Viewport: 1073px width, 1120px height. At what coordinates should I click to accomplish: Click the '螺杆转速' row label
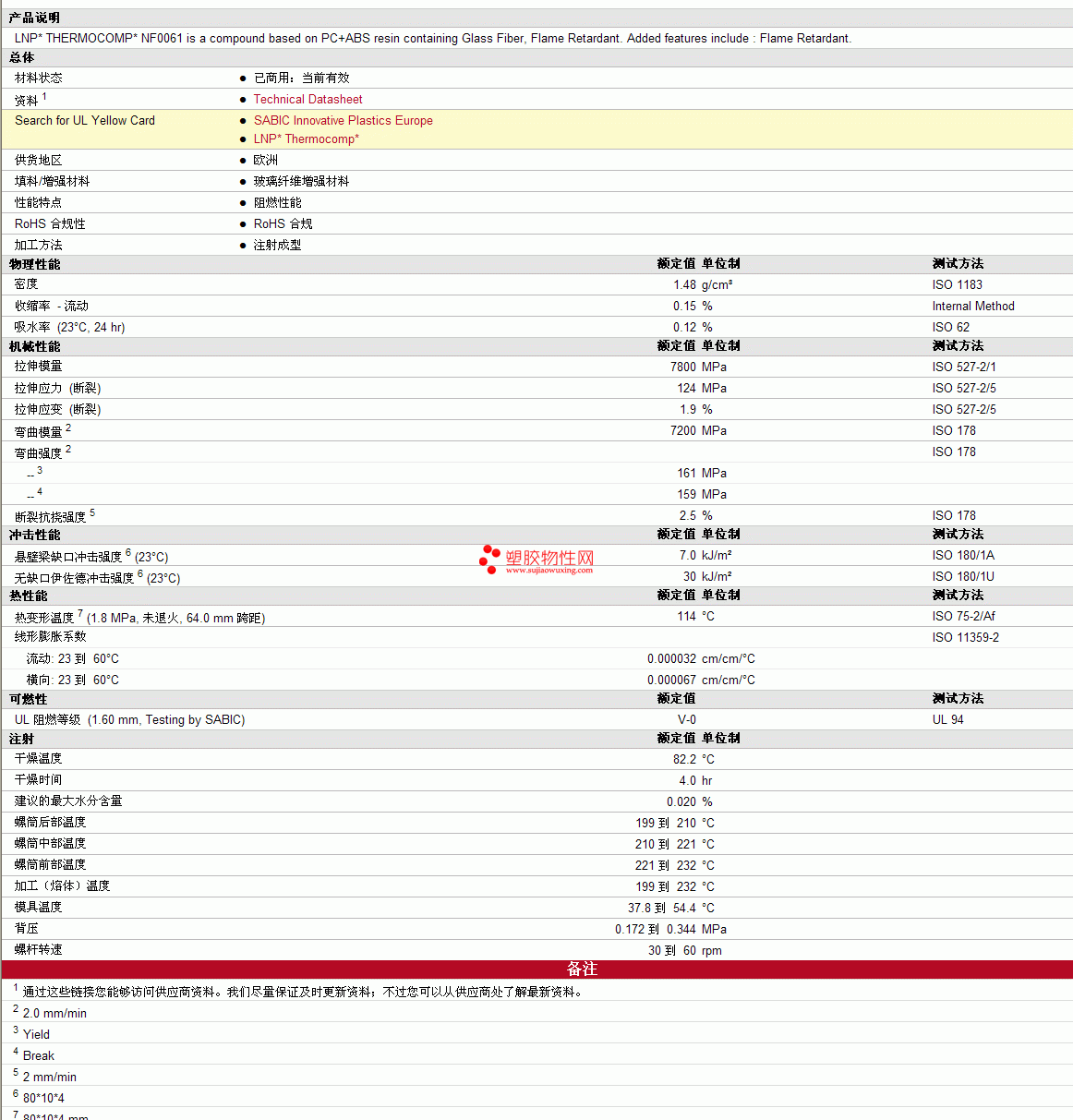coord(39,950)
